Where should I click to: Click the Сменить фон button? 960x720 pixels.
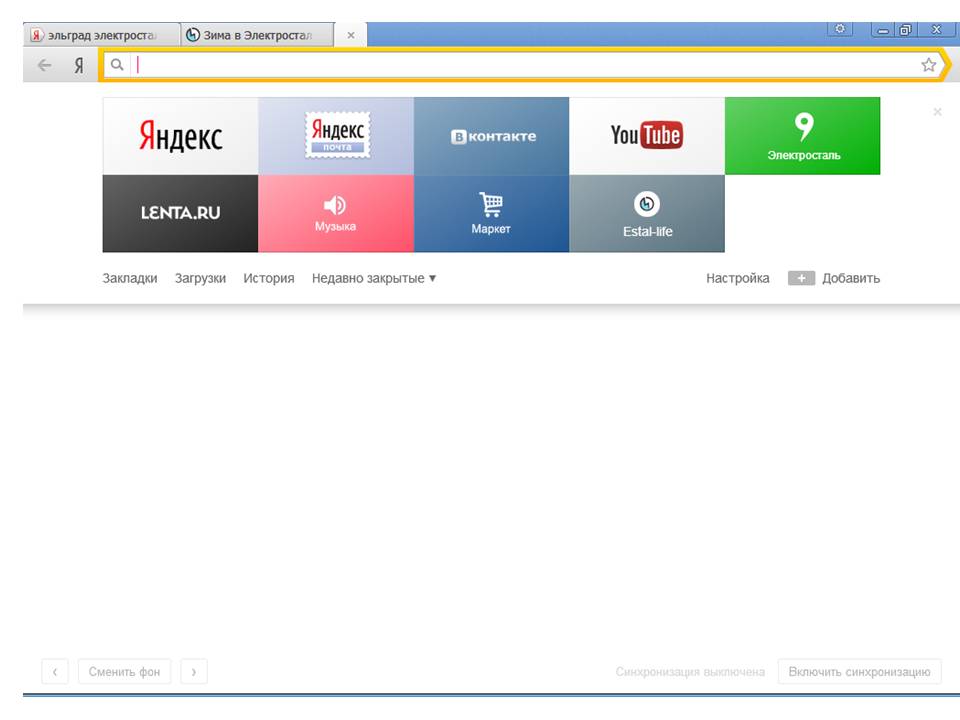click(x=124, y=672)
